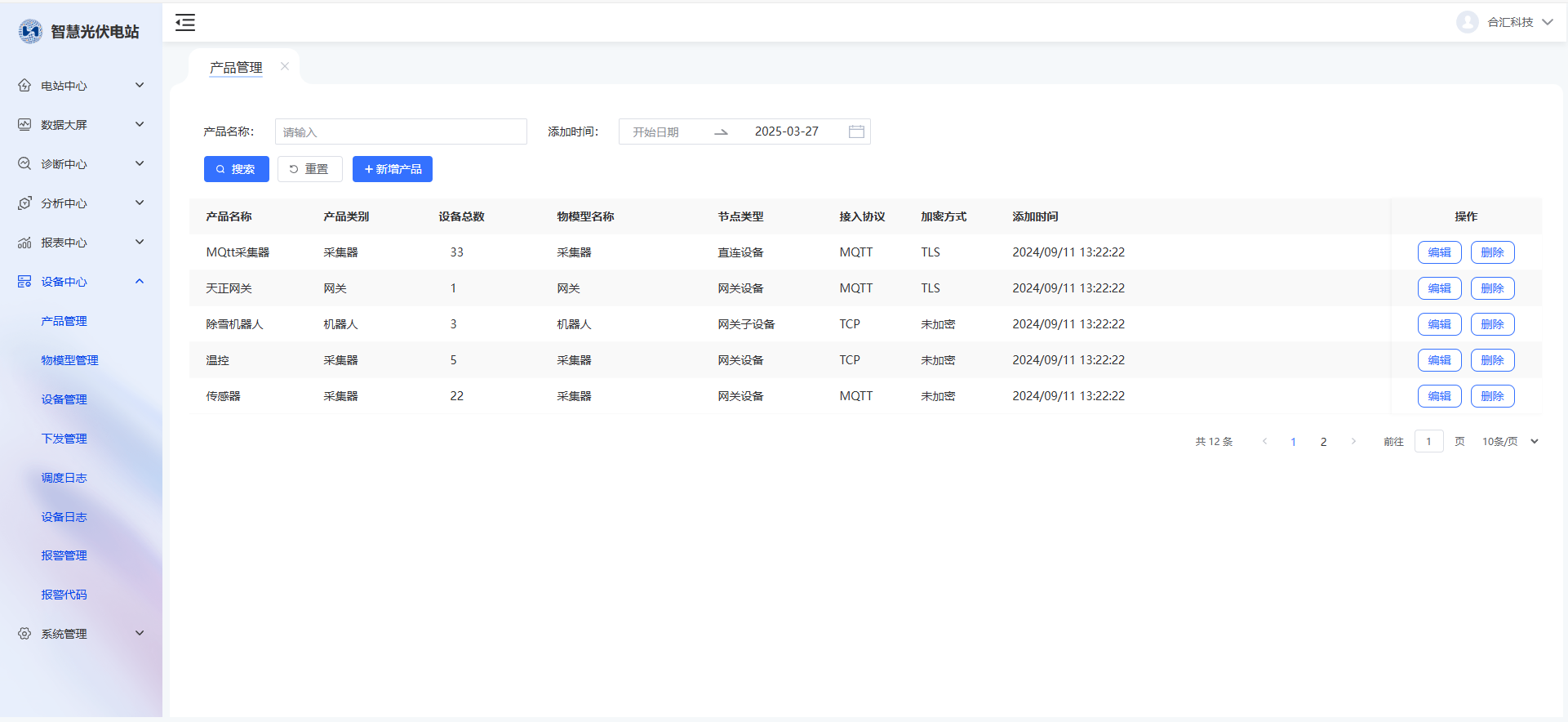This screenshot has width=1568, height=722.
Task: Click the 数据大屏 monitor icon
Action: coord(24,125)
